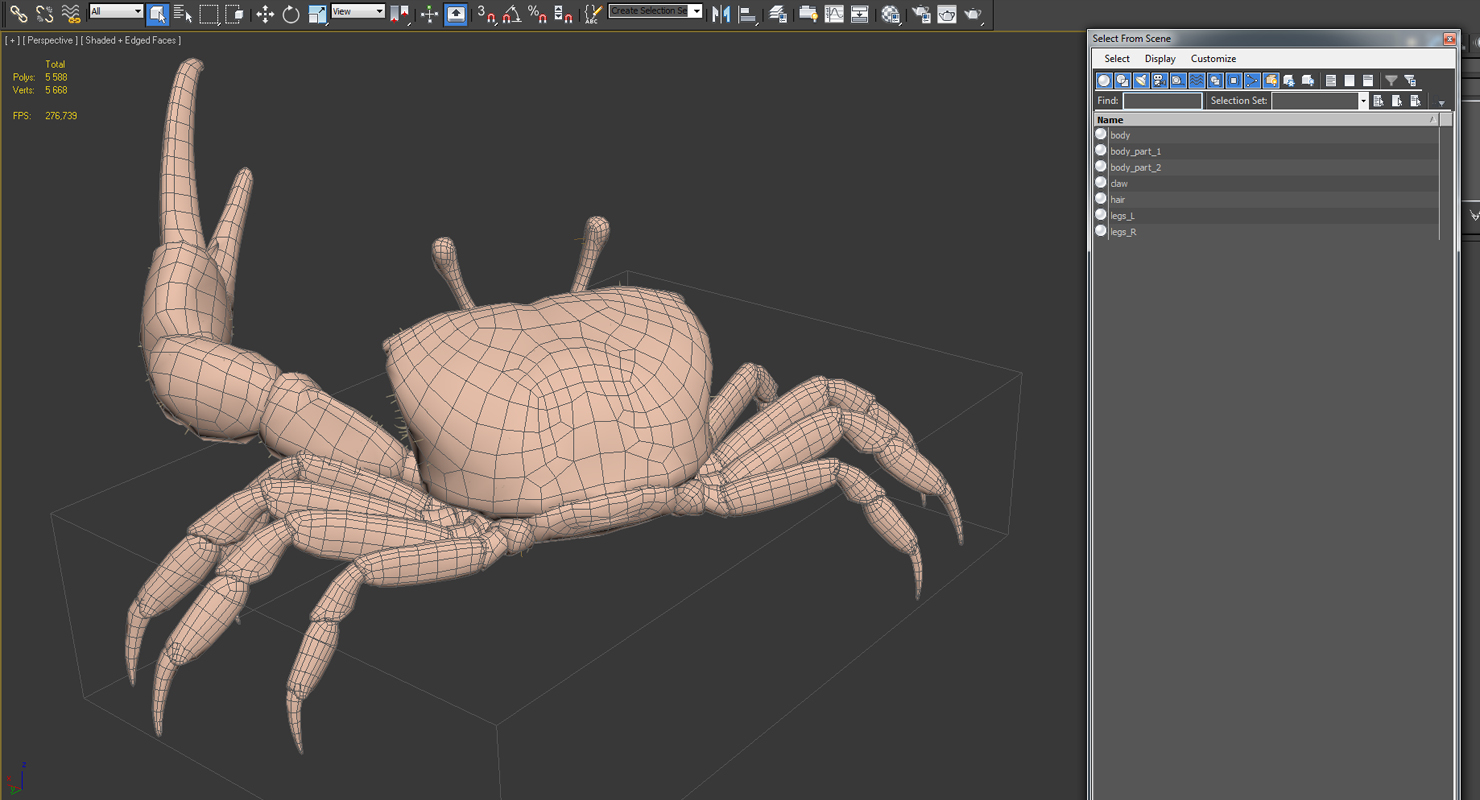Open the Display menu in Select From Scene
This screenshot has height=800, width=1480.
[x=1160, y=59]
